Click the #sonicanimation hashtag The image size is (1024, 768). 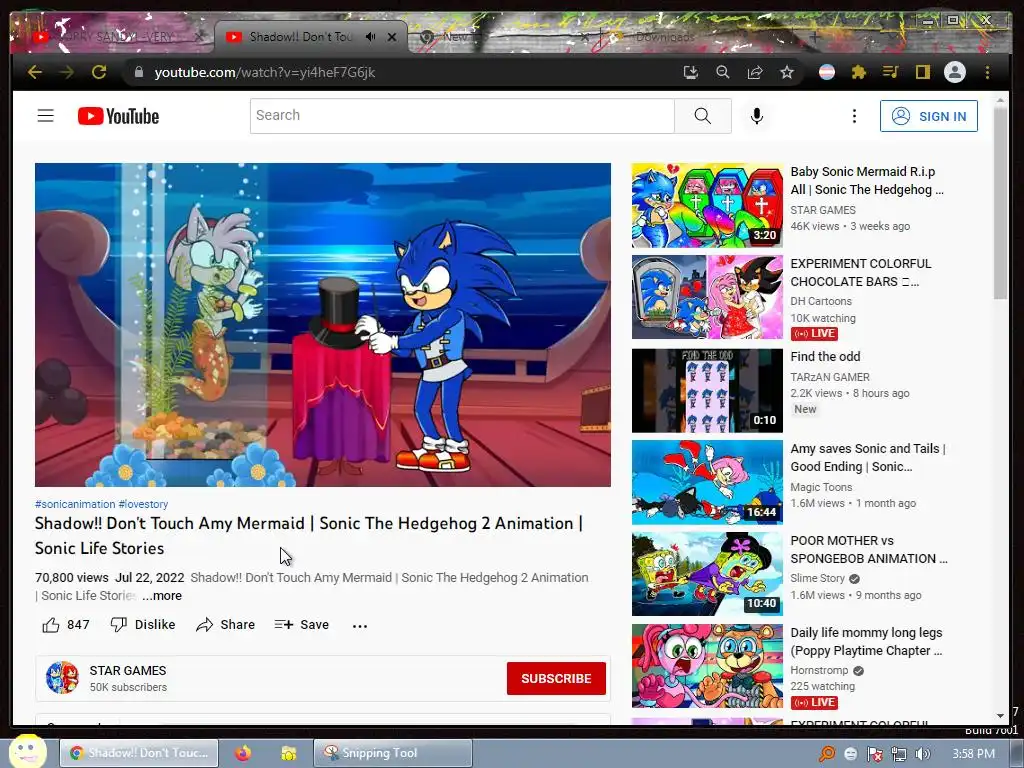(75, 504)
